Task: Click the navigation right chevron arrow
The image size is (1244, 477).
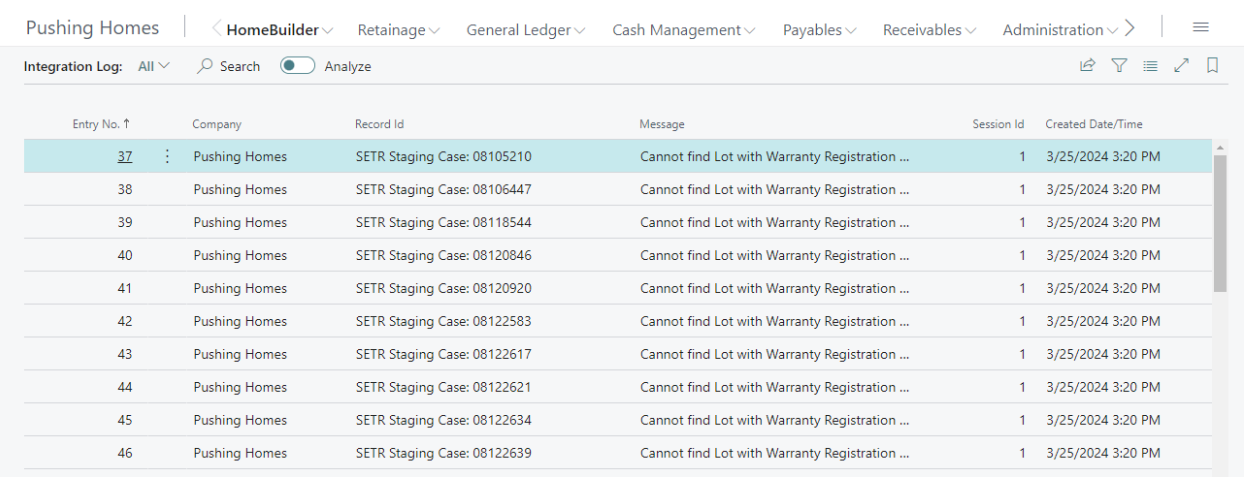Action: [x=1130, y=29]
